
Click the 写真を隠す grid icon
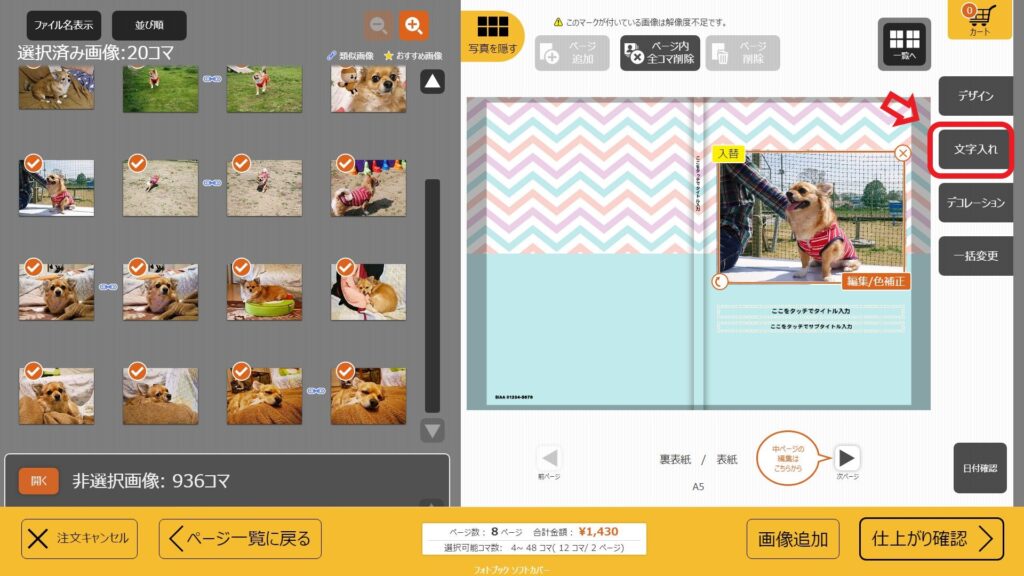493,35
